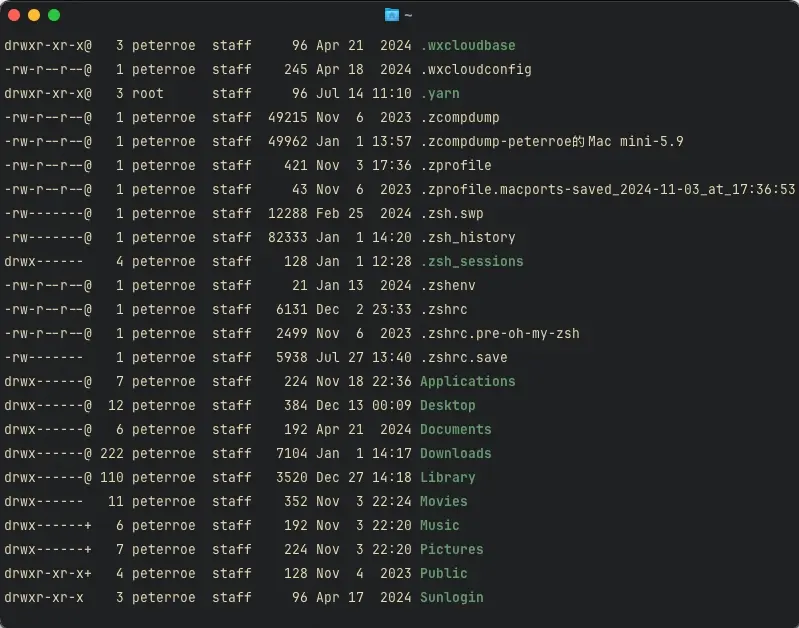Click the .zshenv file name
The width and height of the screenshot is (799, 628).
tap(447, 285)
